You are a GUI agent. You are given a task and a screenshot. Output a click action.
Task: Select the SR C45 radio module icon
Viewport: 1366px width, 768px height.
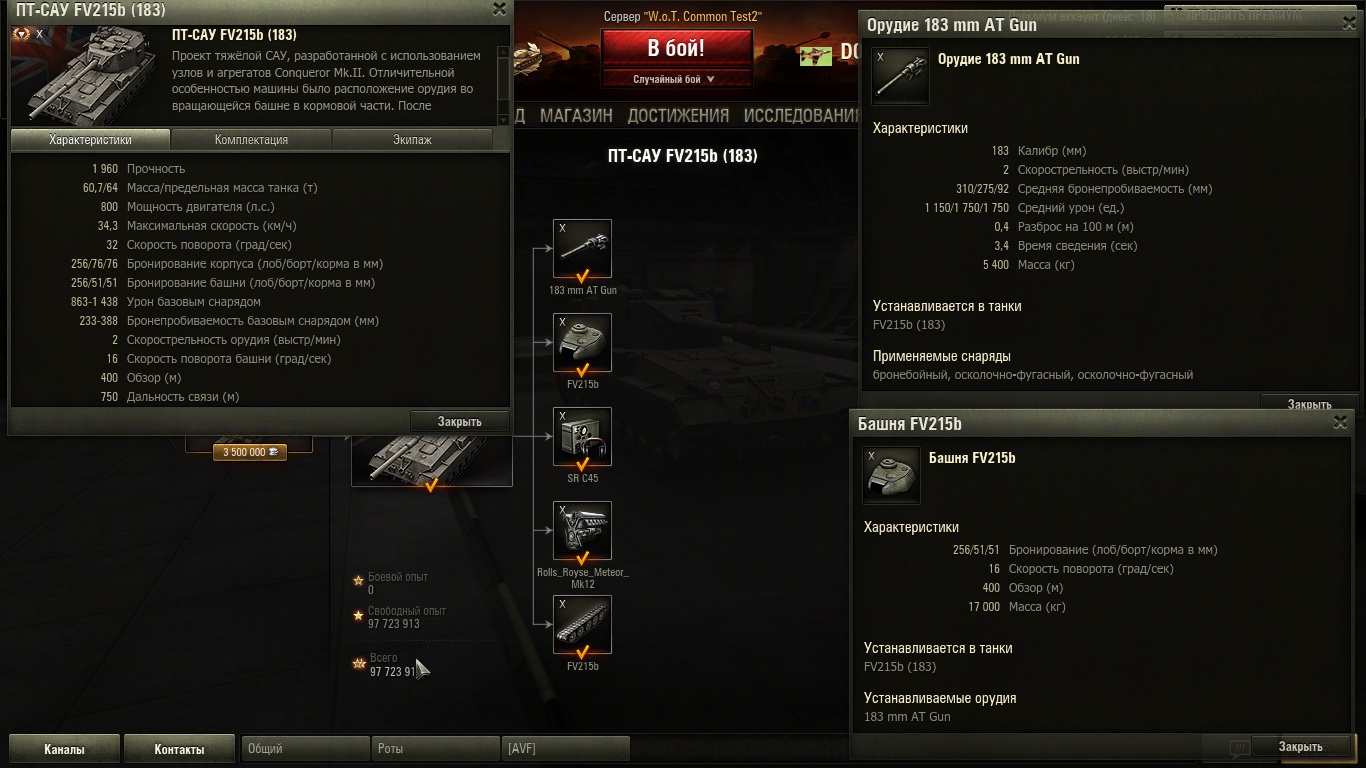click(582, 436)
